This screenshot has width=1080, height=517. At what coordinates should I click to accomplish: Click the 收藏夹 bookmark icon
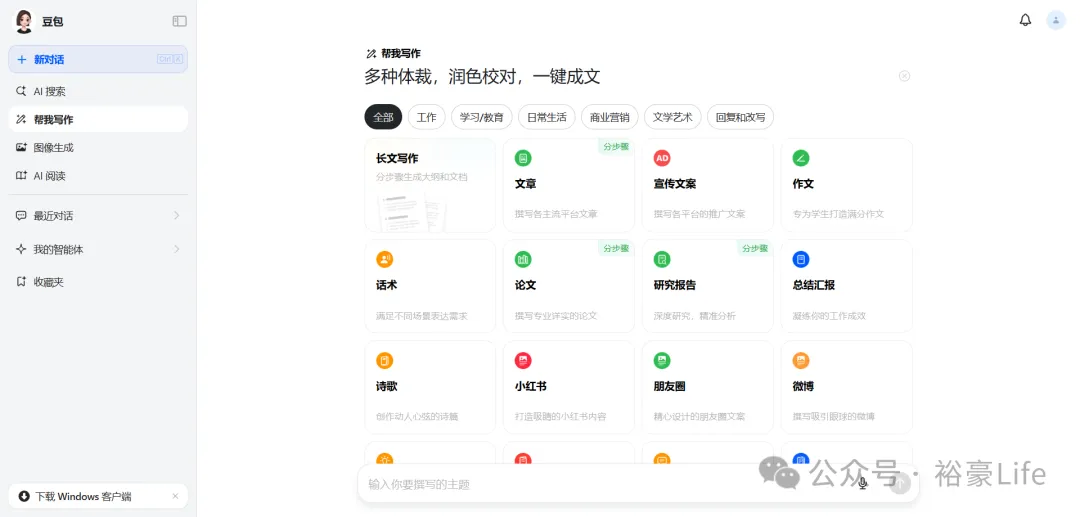point(21,282)
